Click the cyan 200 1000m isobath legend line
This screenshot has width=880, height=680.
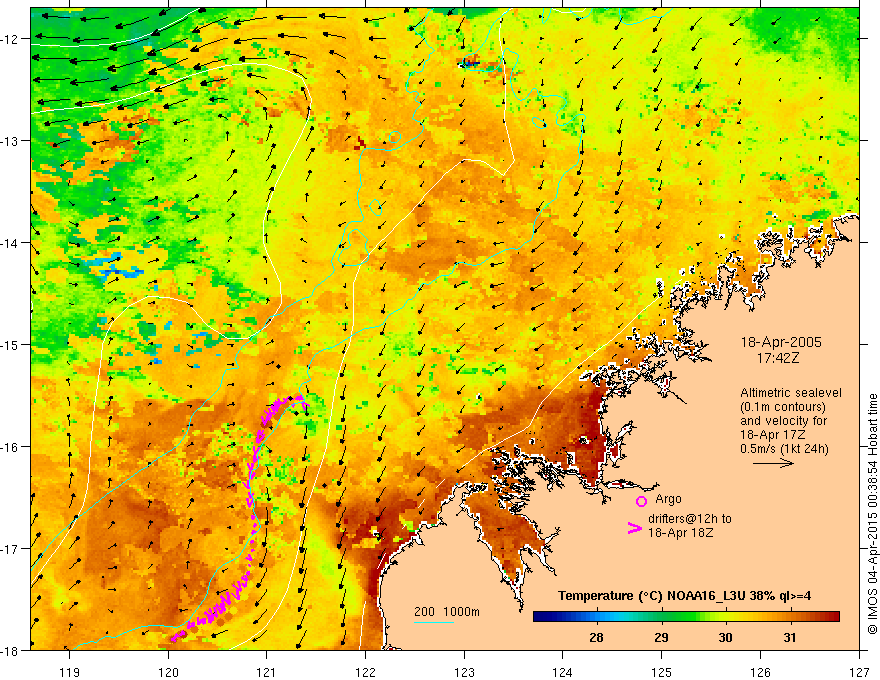pos(434,622)
